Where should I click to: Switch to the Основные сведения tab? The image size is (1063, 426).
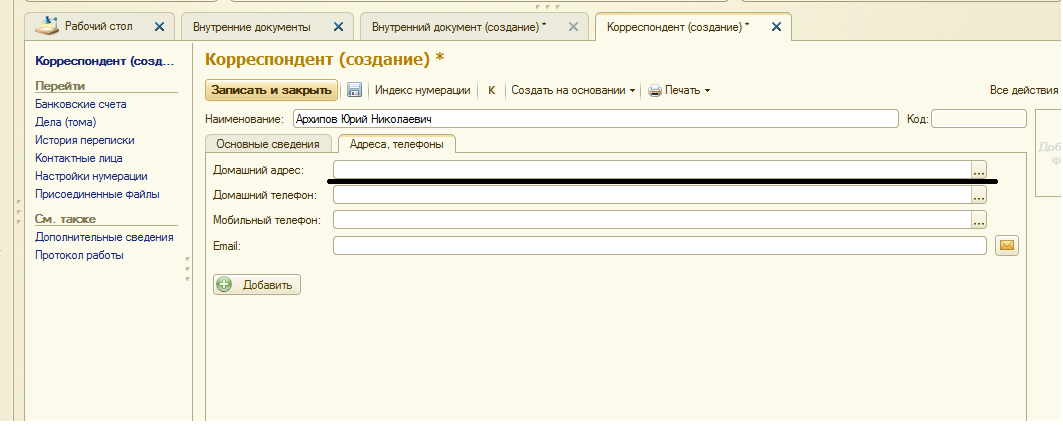(x=268, y=144)
